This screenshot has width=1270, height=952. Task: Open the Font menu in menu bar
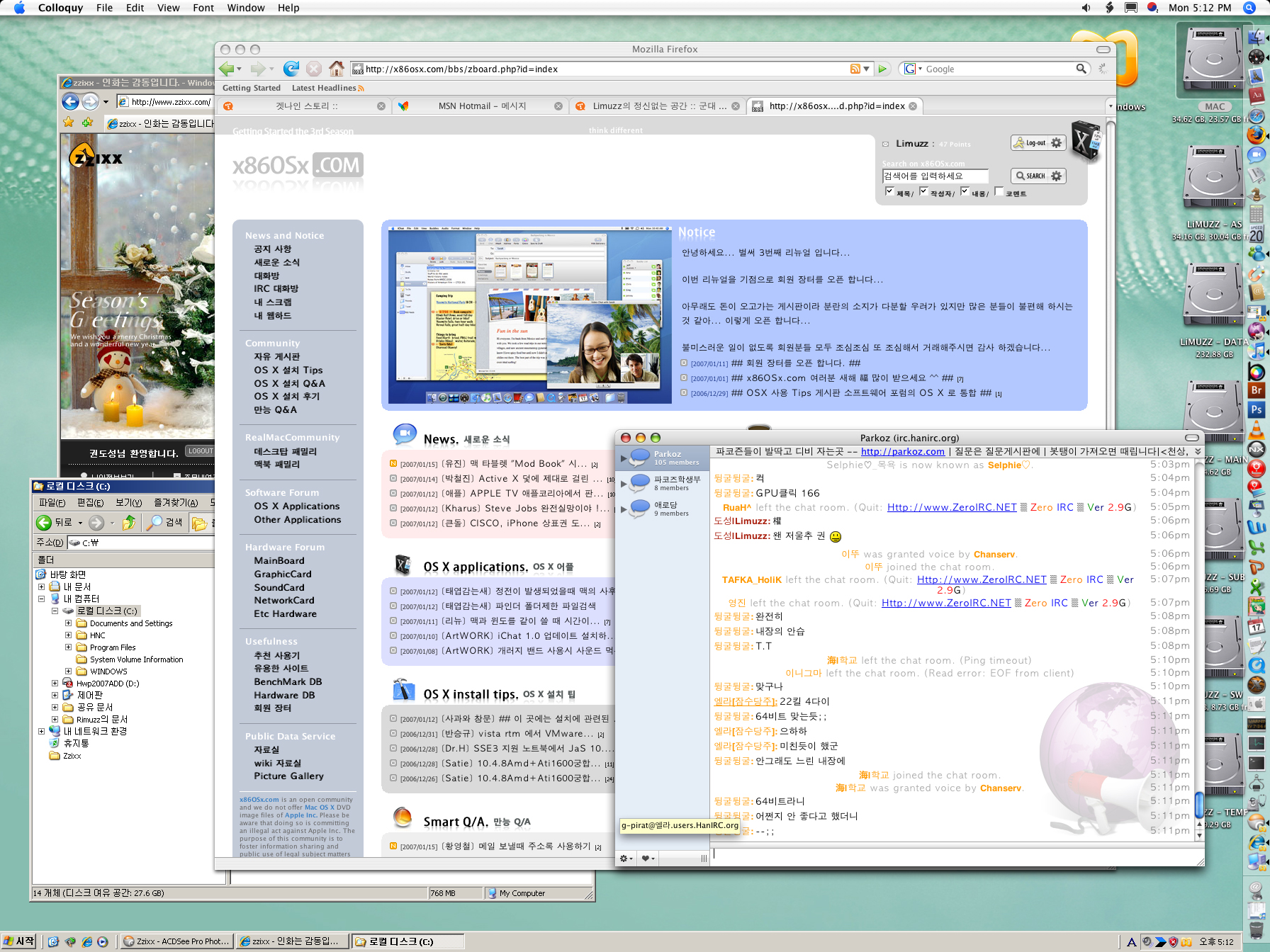(x=203, y=8)
